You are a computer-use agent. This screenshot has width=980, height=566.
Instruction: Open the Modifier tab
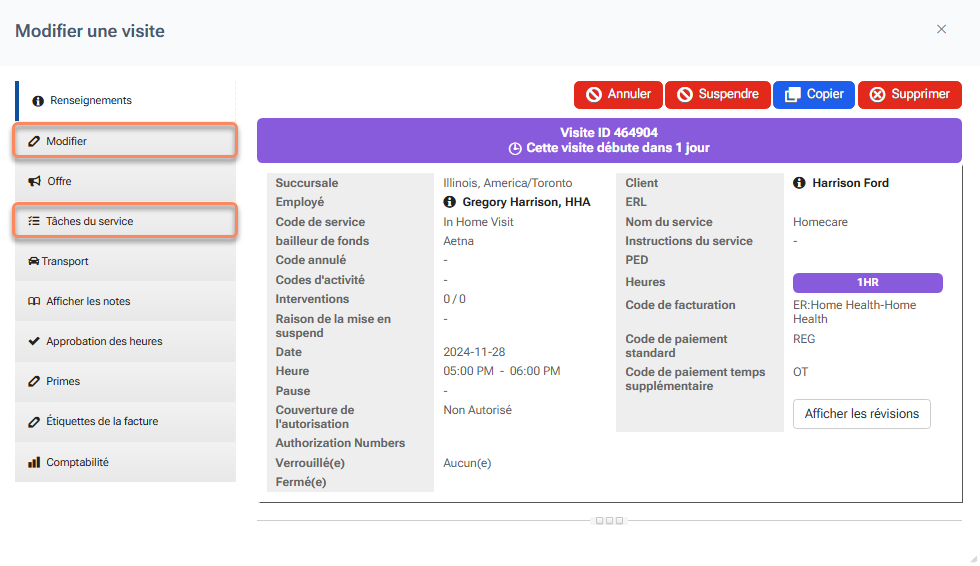click(125, 141)
